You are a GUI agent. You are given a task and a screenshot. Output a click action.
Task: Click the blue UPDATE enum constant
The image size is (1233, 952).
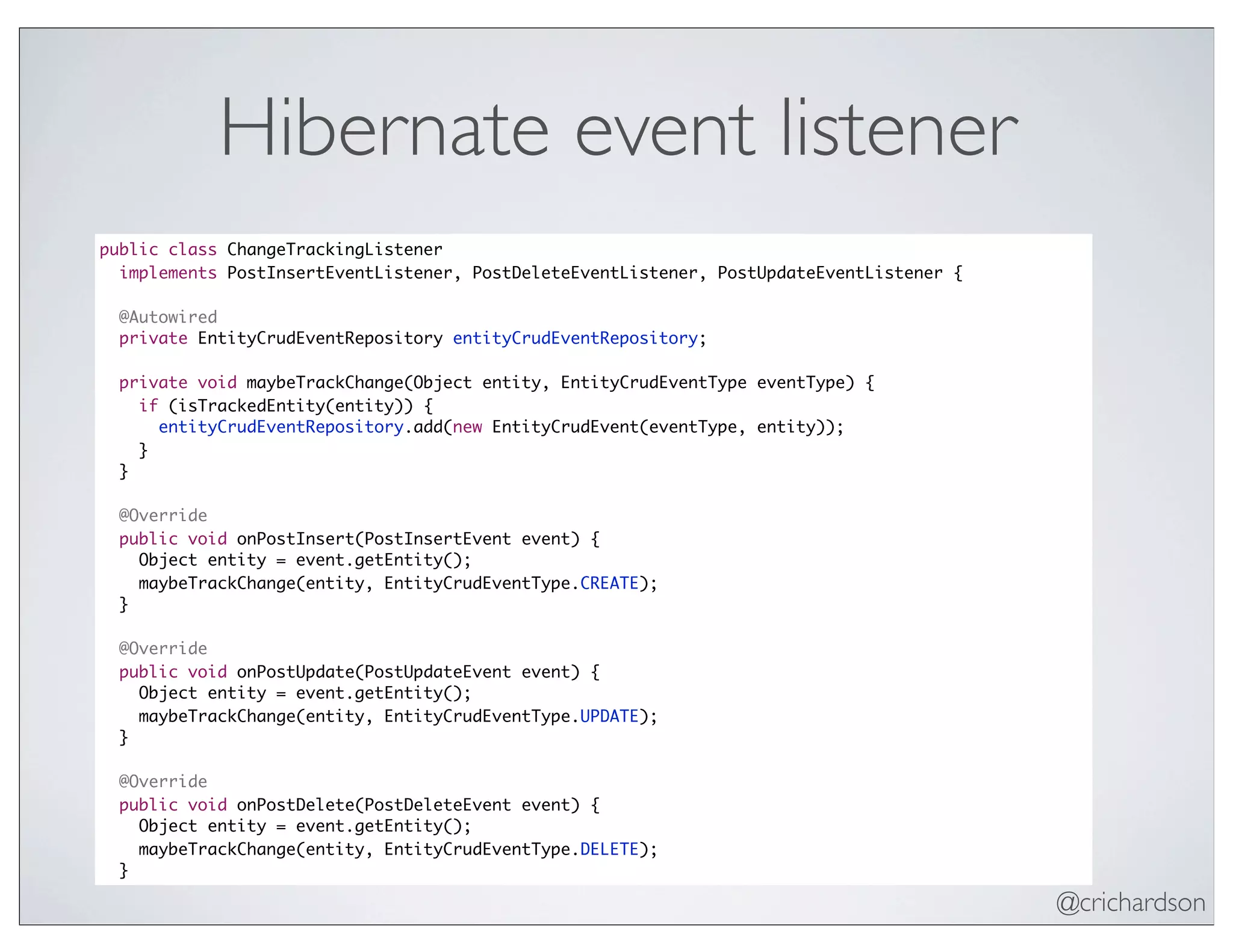point(609,716)
